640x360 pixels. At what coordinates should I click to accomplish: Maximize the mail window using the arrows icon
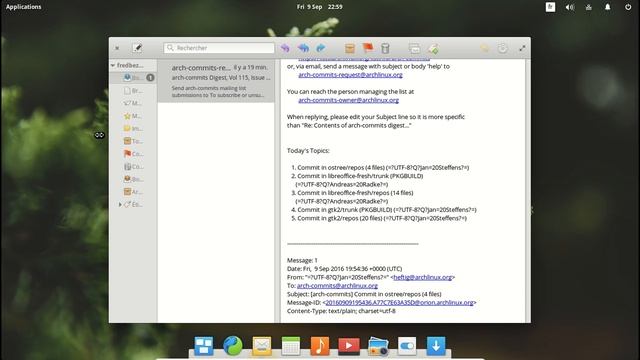(522, 48)
